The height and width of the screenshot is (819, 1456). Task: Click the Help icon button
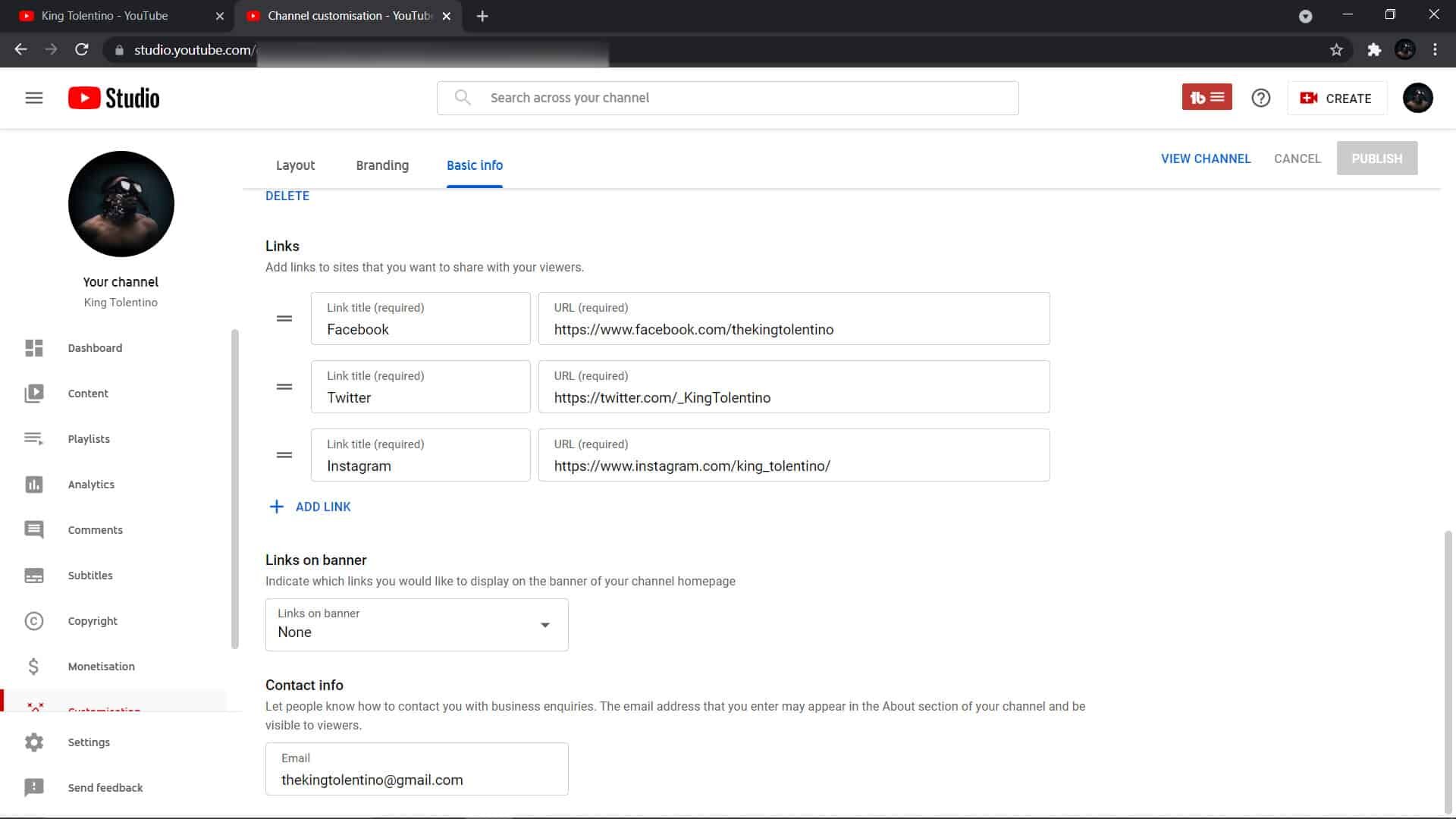(x=1261, y=98)
